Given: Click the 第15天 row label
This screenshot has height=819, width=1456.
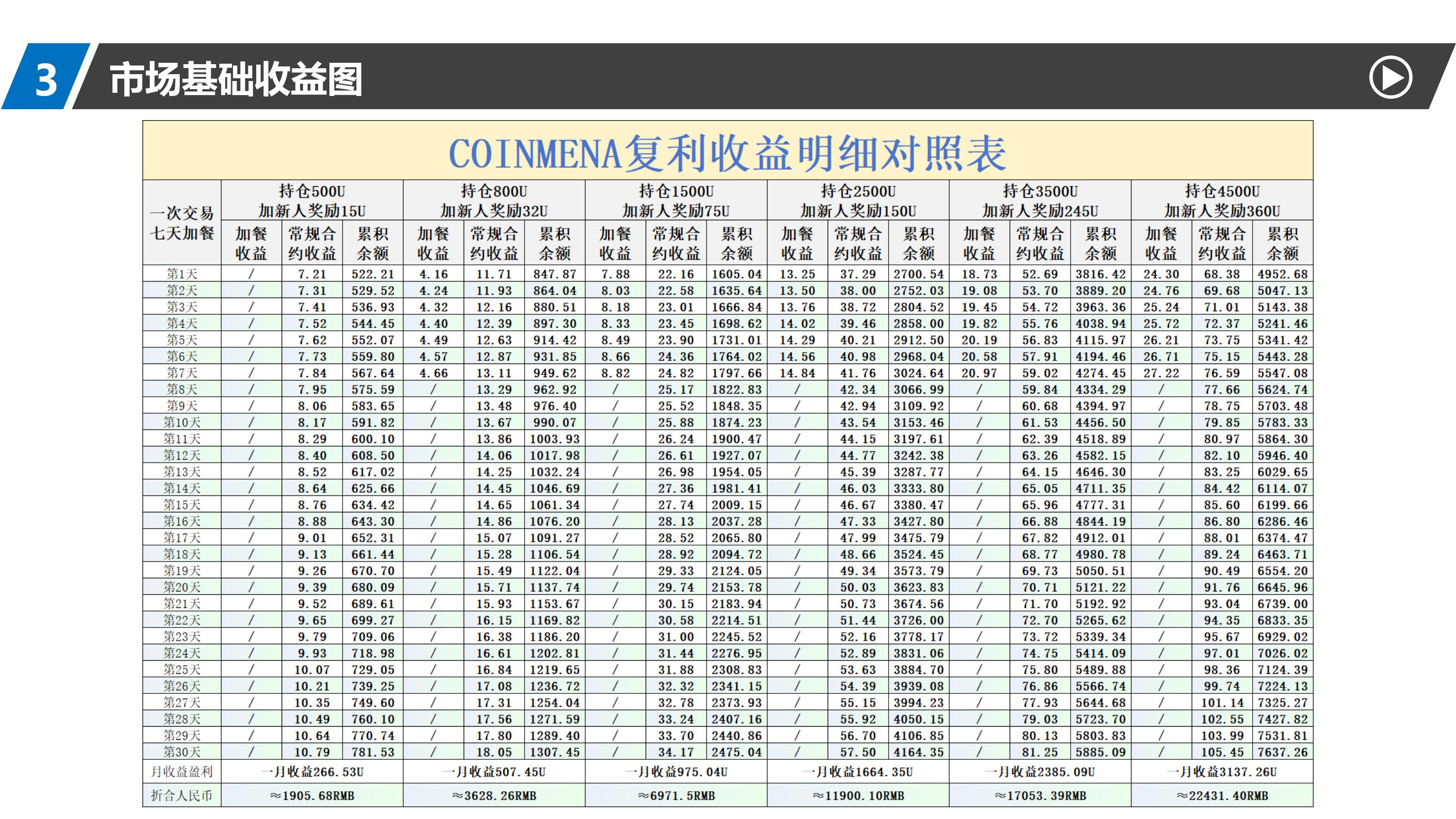Looking at the screenshot, I should click(182, 505).
